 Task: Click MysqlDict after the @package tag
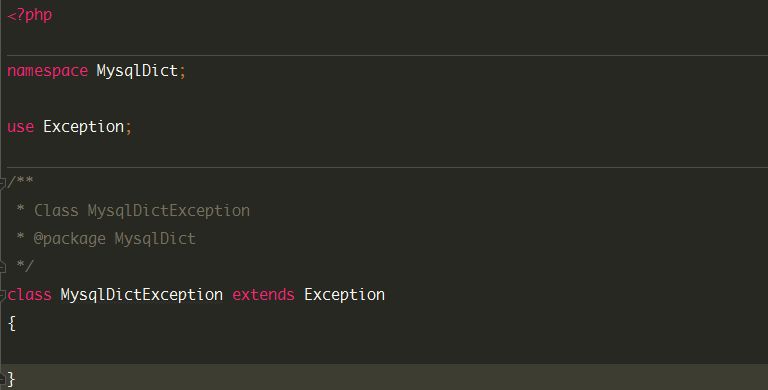pyautogui.click(x=155, y=239)
